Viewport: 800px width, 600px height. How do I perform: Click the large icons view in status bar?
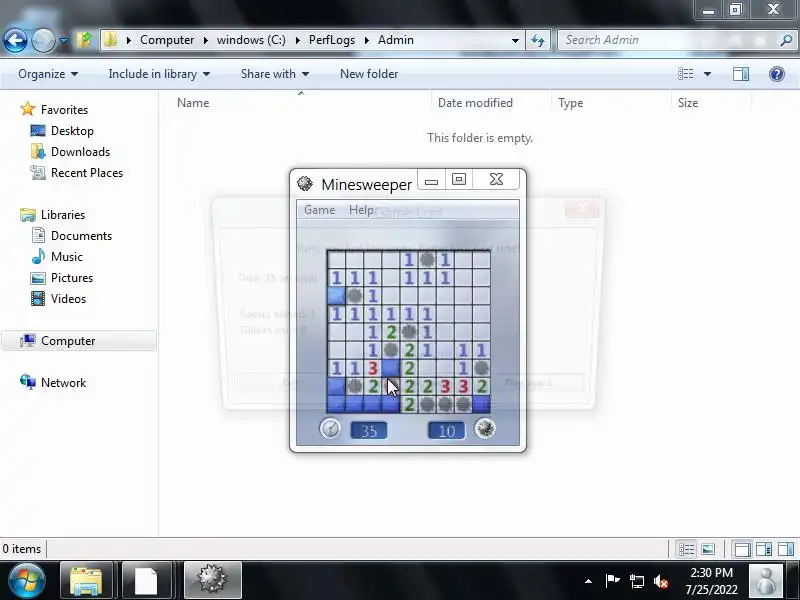[x=708, y=549]
